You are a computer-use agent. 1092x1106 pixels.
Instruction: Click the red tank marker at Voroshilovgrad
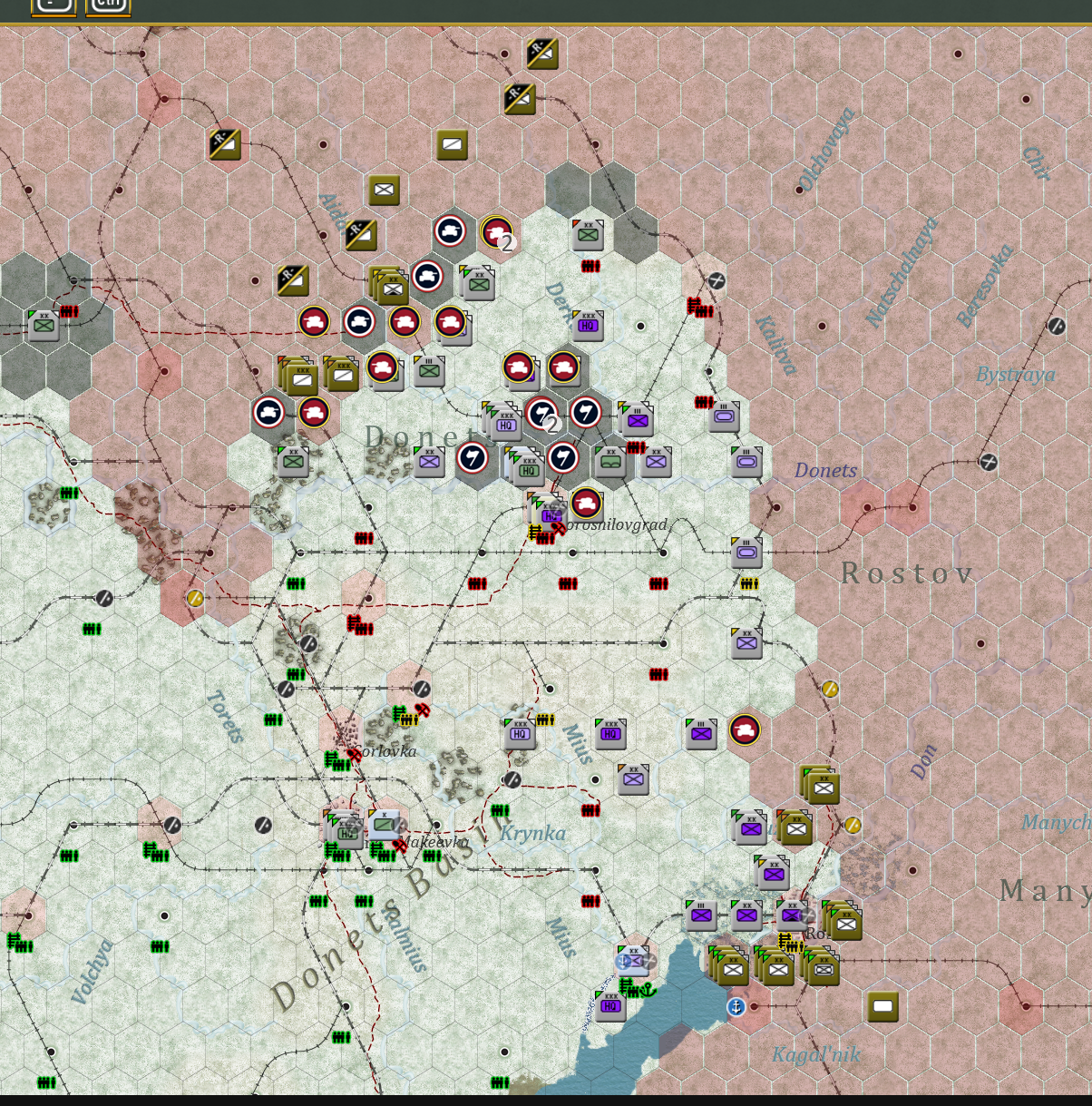pos(587,503)
